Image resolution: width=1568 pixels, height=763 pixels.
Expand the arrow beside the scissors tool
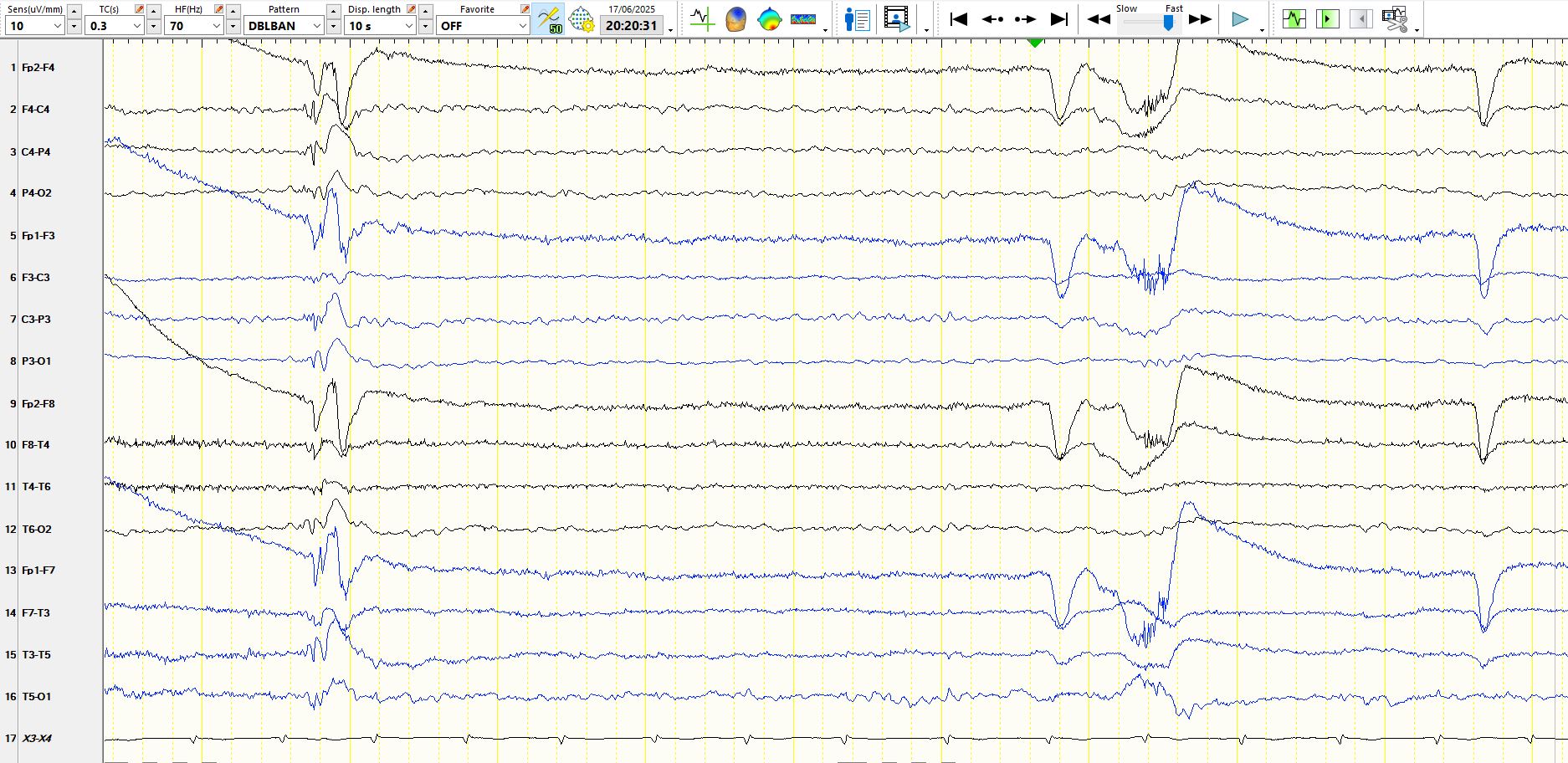coord(1417,30)
